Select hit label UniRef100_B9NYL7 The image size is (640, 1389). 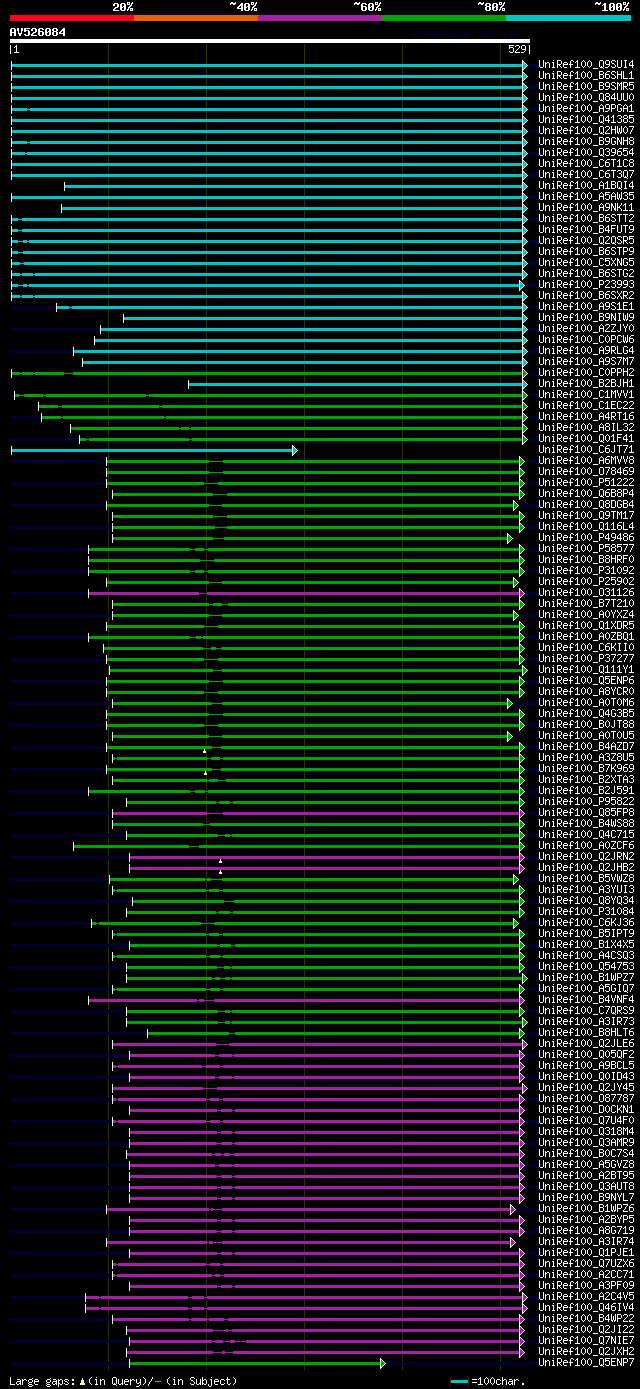click(586, 1197)
